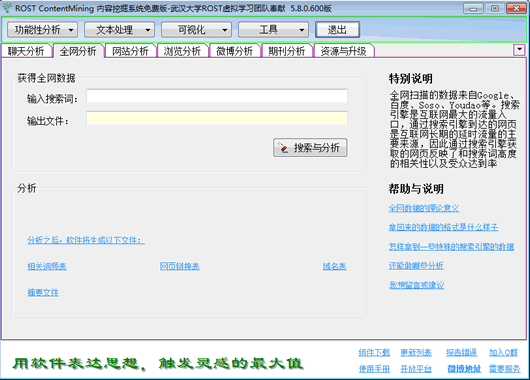The height and width of the screenshot is (380, 530).
Task: Open the 摘要文件 link
Action: point(43,292)
